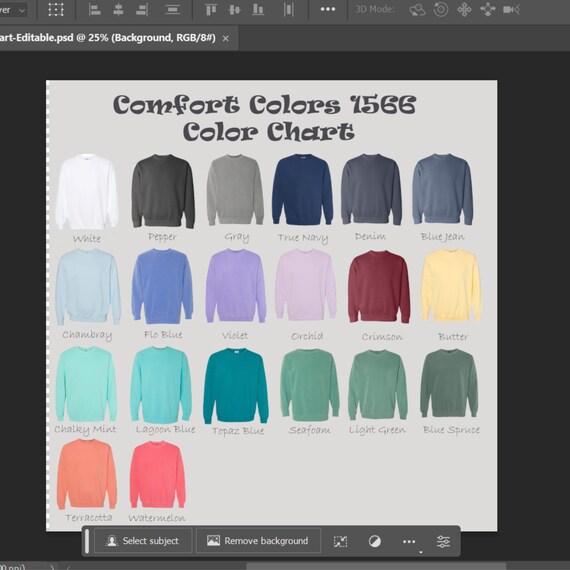Click the Pepper sweatshirt image
Viewport: 570px width, 570px height.
click(163, 191)
